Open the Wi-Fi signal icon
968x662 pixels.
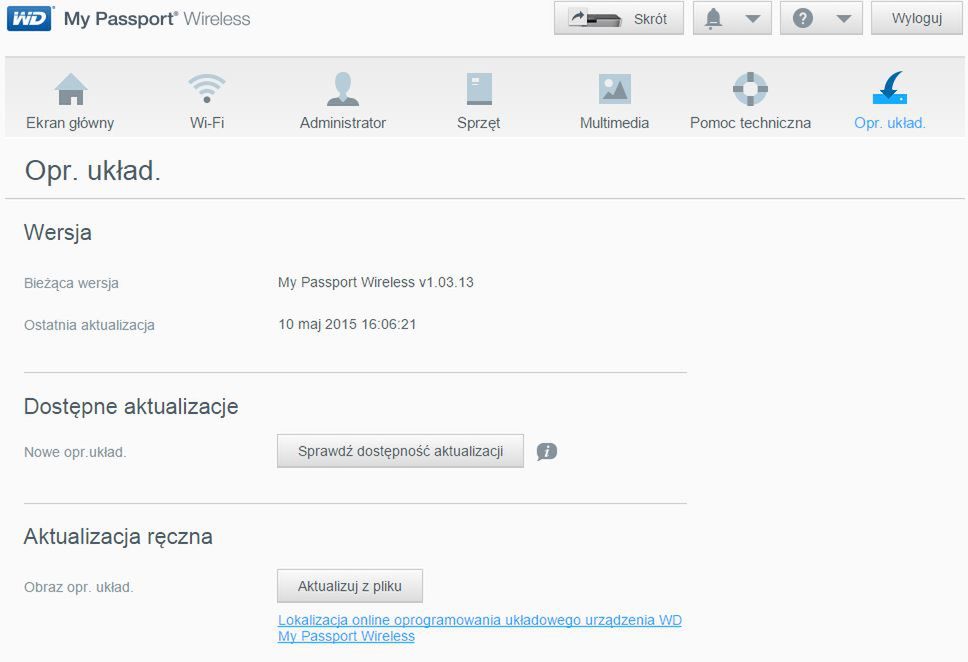[207, 88]
